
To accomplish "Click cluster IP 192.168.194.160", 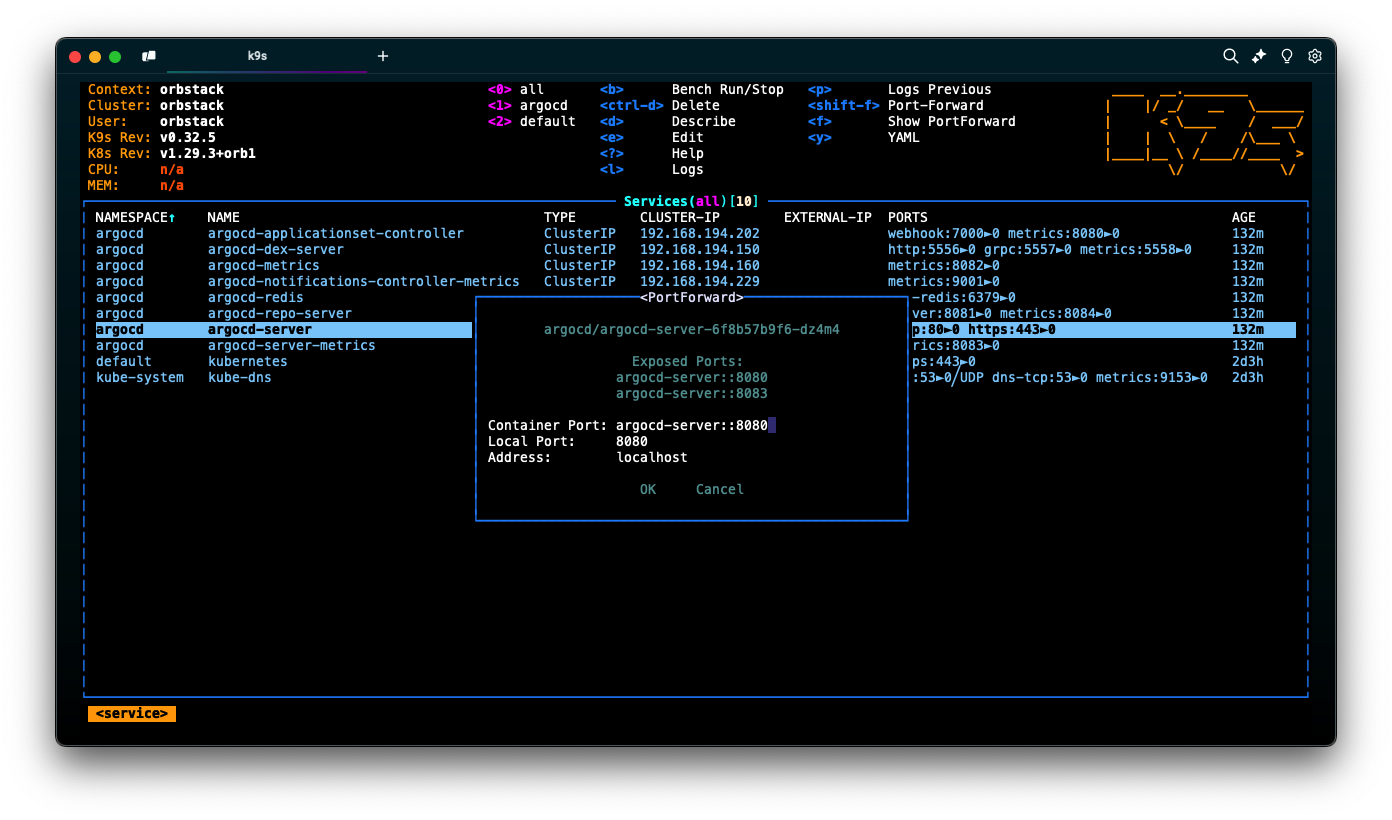I will click(x=700, y=265).
